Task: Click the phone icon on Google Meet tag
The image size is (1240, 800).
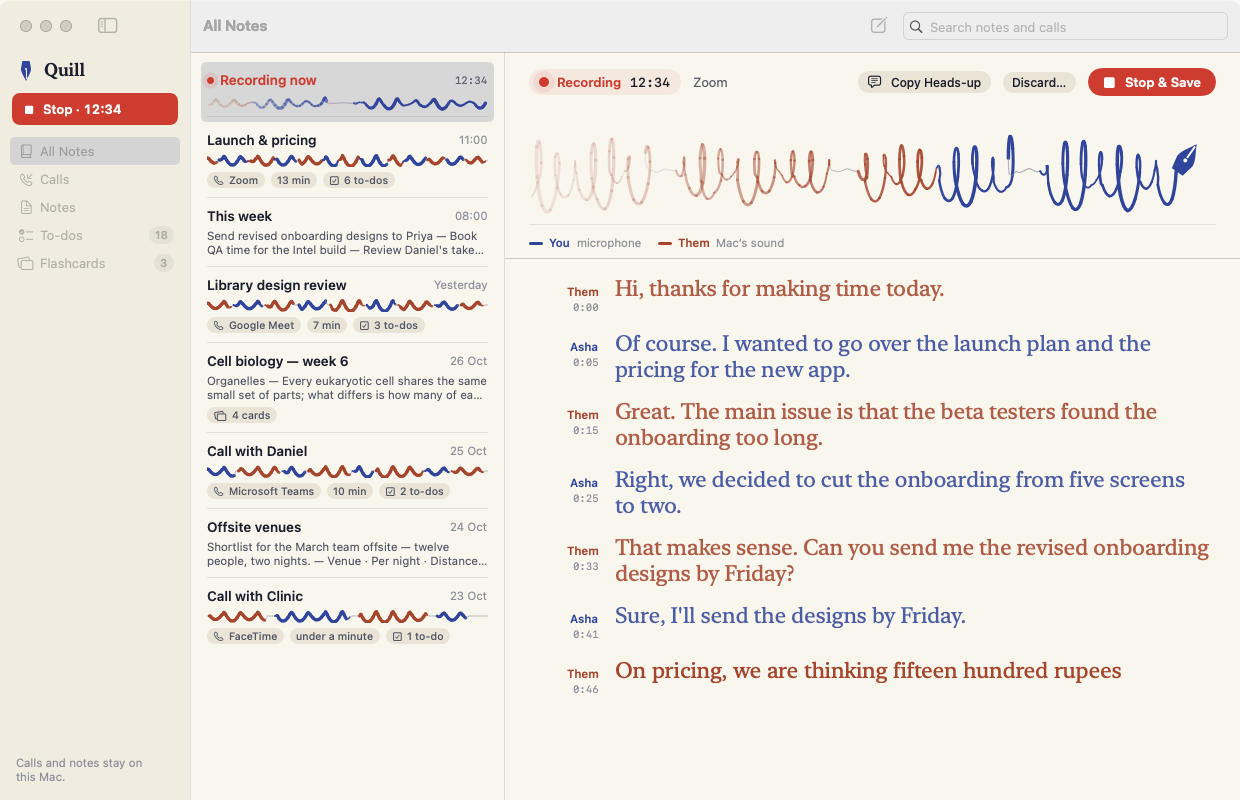Action: point(219,325)
